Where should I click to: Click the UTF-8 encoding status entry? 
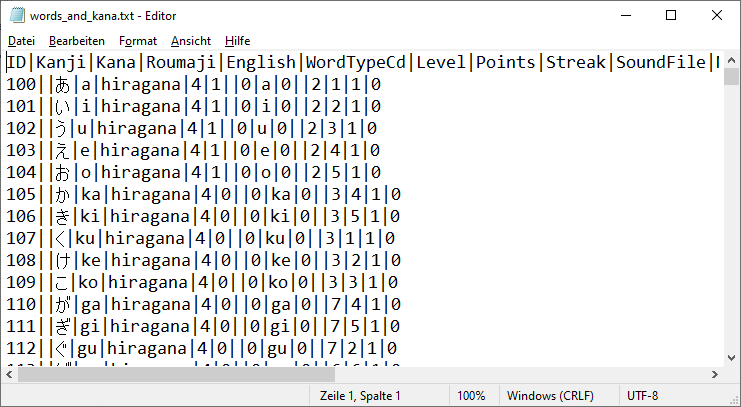click(642, 396)
